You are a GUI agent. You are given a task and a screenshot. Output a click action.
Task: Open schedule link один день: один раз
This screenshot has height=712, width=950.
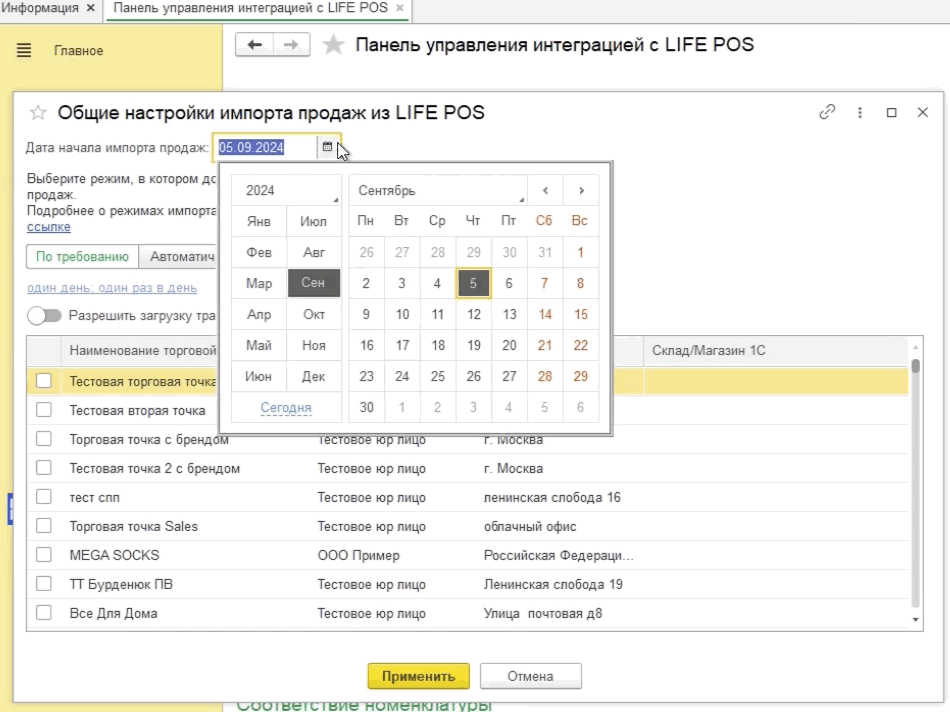coord(112,288)
